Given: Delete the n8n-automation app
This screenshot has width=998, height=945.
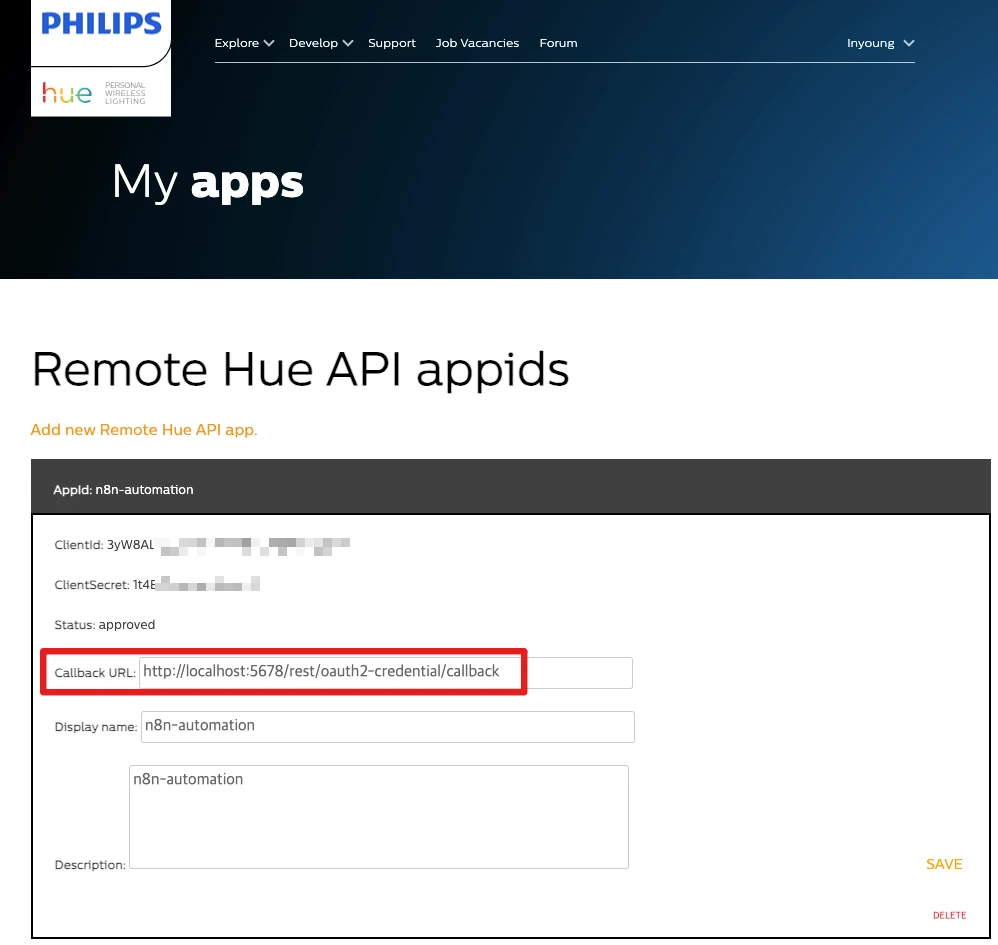Looking at the screenshot, I should pos(949,915).
